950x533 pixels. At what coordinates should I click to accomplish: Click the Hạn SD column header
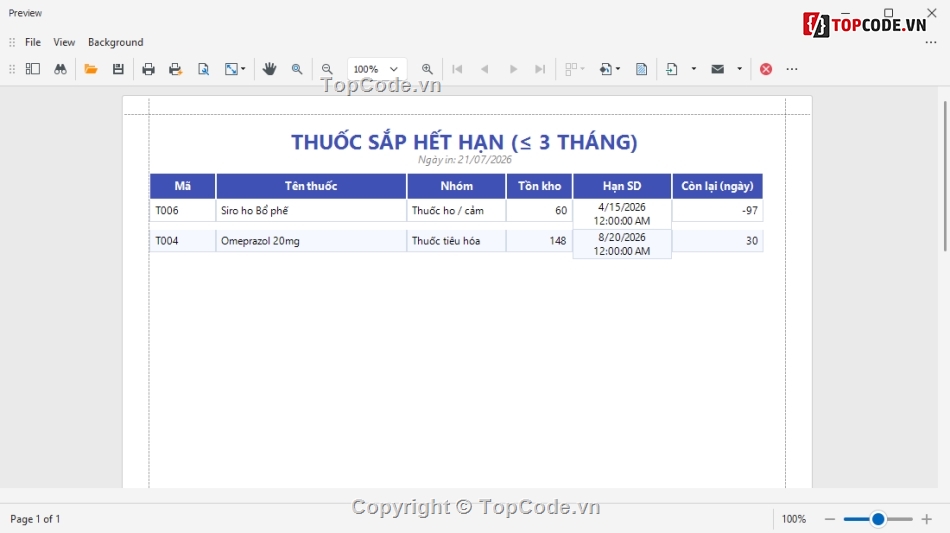coord(622,186)
